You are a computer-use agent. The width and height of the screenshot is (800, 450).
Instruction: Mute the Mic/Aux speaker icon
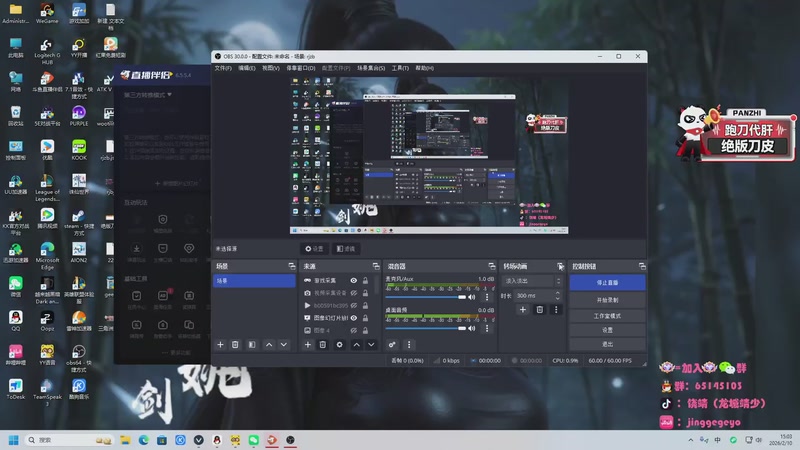pos(472,297)
